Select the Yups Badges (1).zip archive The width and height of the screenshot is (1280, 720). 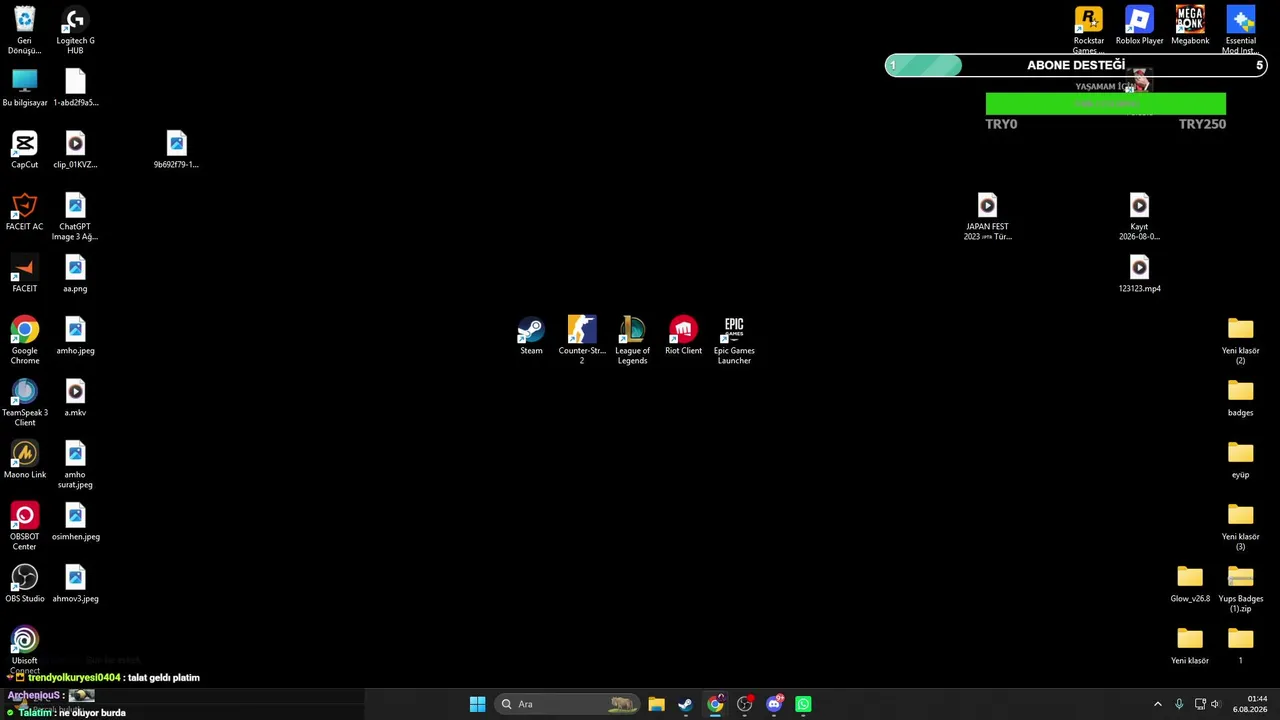click(1241, 589)
